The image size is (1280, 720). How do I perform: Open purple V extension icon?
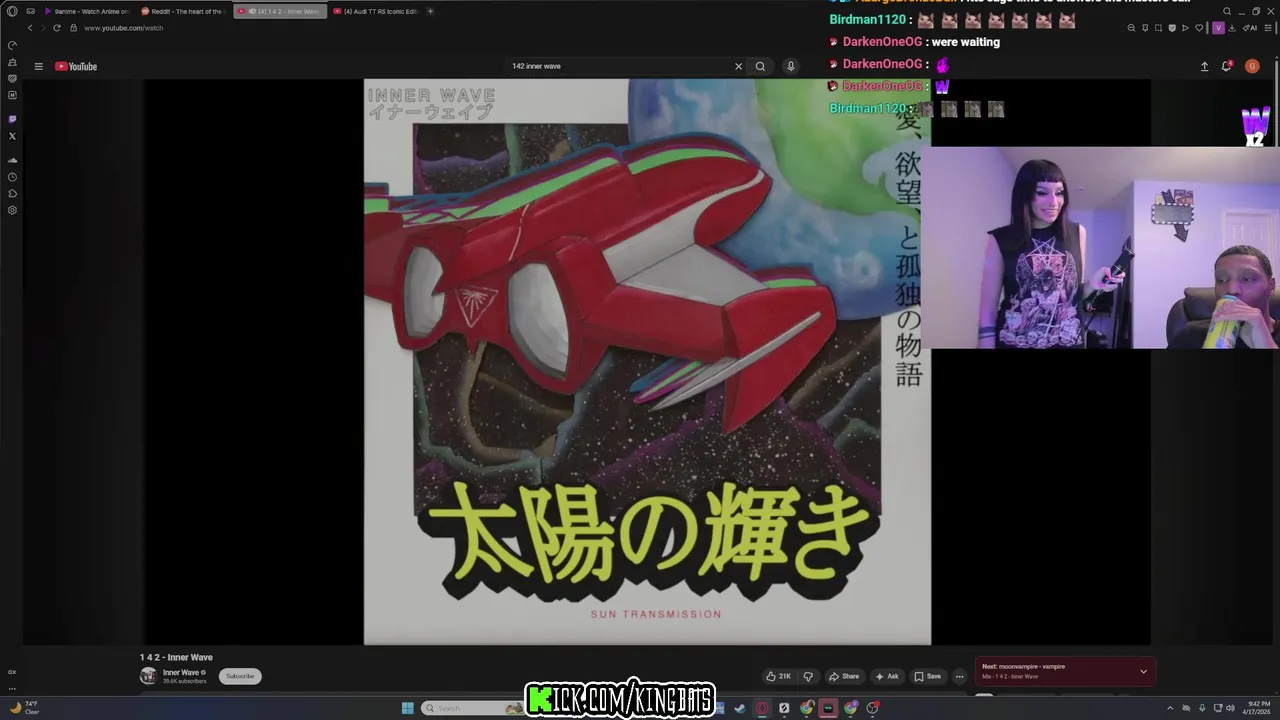1218,28
